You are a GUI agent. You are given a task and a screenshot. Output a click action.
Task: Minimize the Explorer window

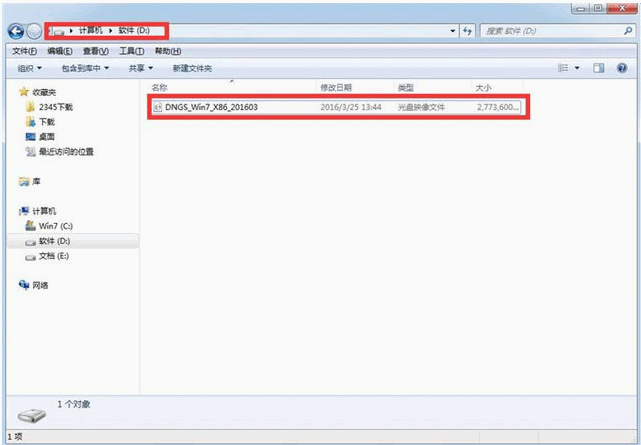tap(580, 9)
